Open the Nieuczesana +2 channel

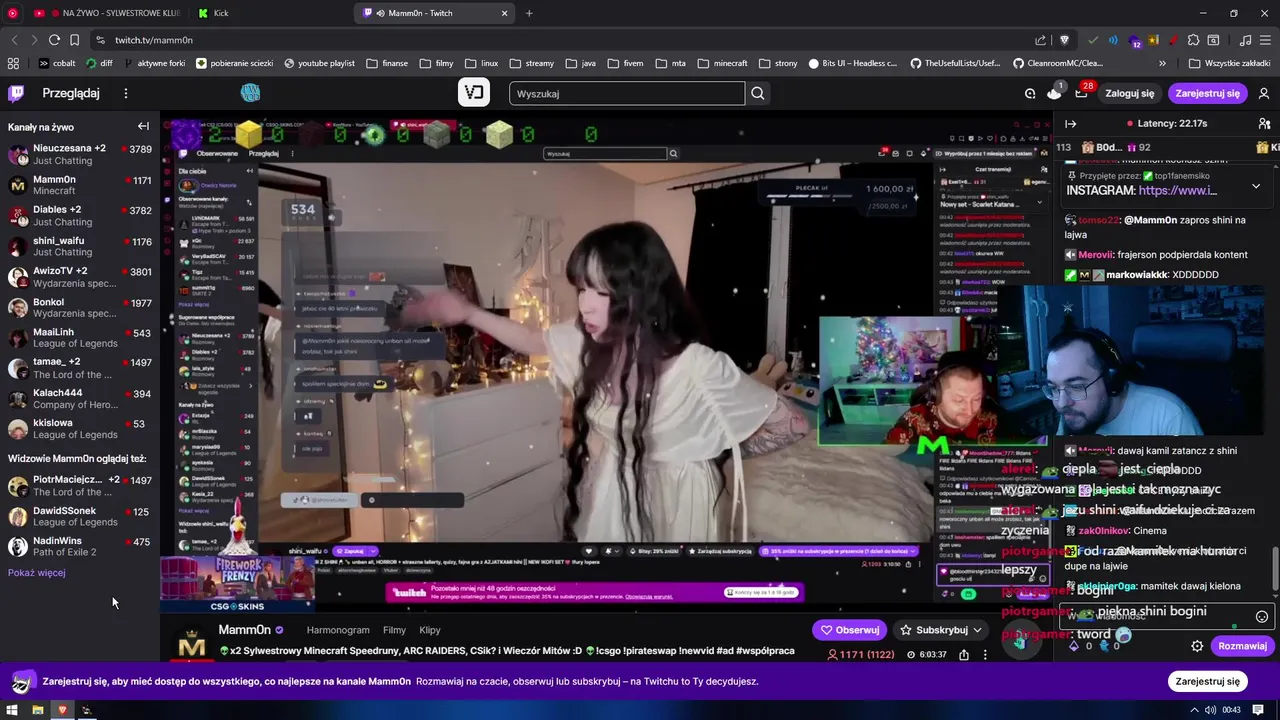(x=80, y=154)
